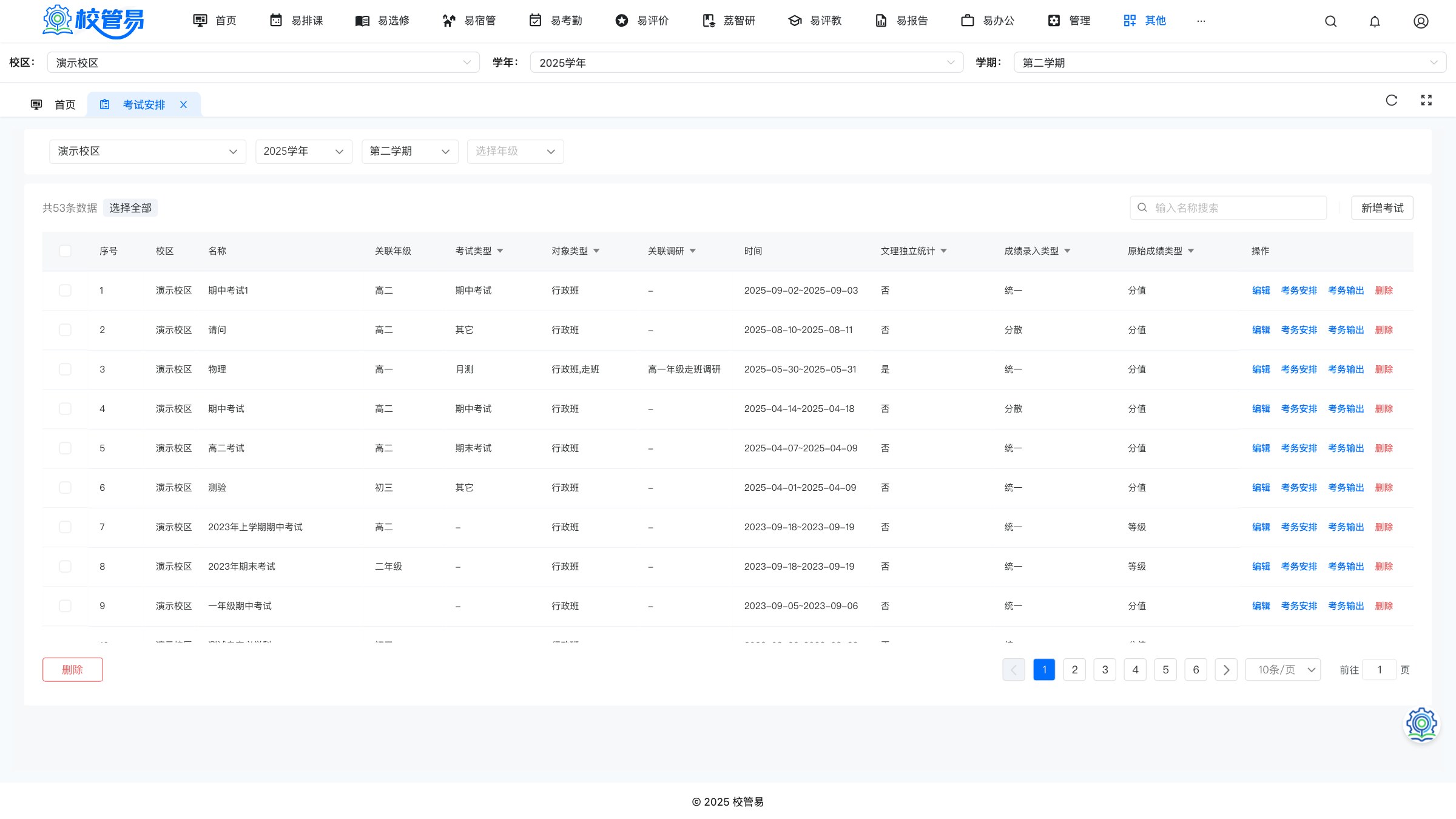The width and height of the screenshot is (1456, 819).
Task: Click the refresh page icon
Action: pos(1392,100)
